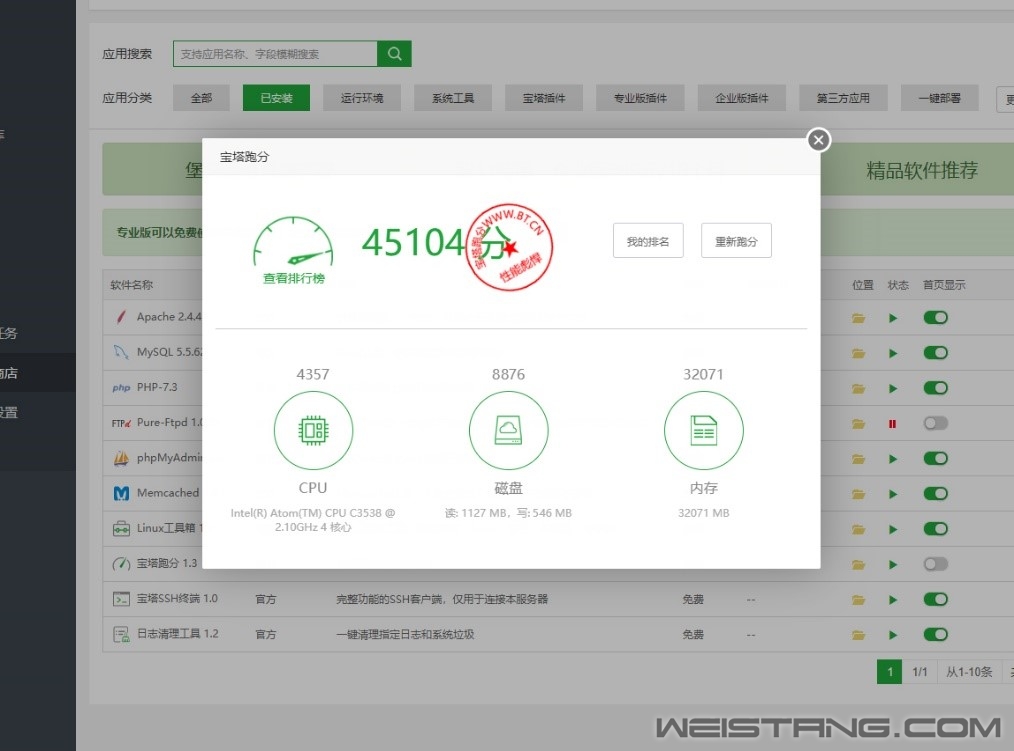1014x751 pixels.
Task: Click the 宝塔SSH终端 terminal icon
Action: click(x=121, y=599)
